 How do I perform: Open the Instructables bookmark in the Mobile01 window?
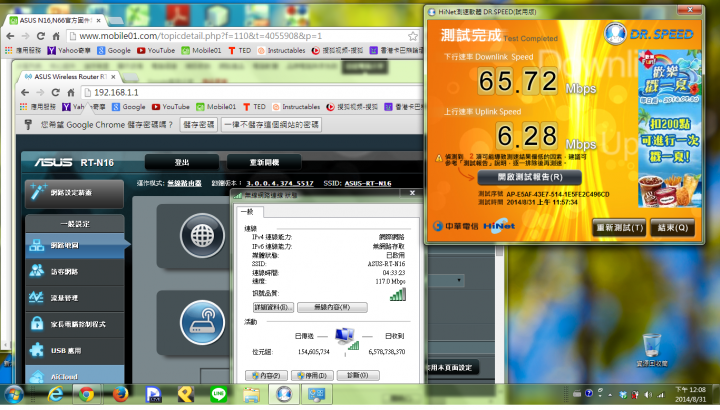point(281,50)
